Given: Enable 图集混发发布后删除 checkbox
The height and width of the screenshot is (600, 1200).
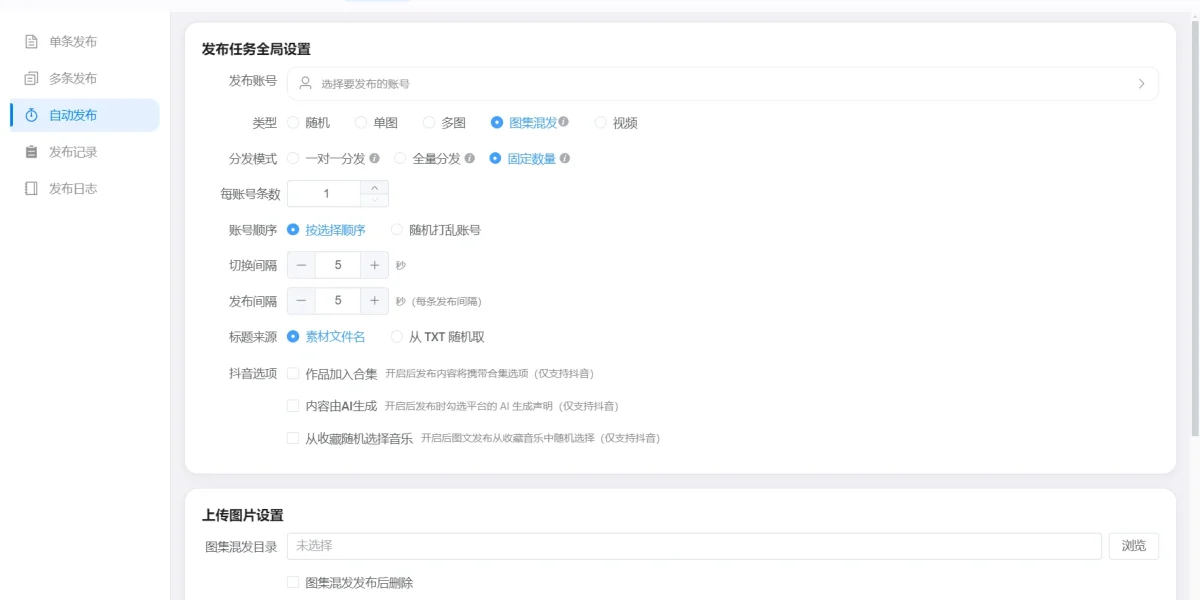Looking at the screenshot, I should click(x=293, y=582).
